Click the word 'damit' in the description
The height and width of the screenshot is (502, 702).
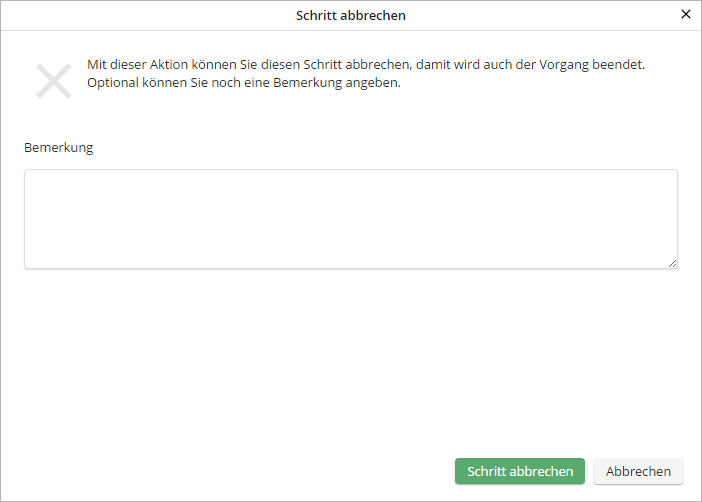tap(433, 65)
